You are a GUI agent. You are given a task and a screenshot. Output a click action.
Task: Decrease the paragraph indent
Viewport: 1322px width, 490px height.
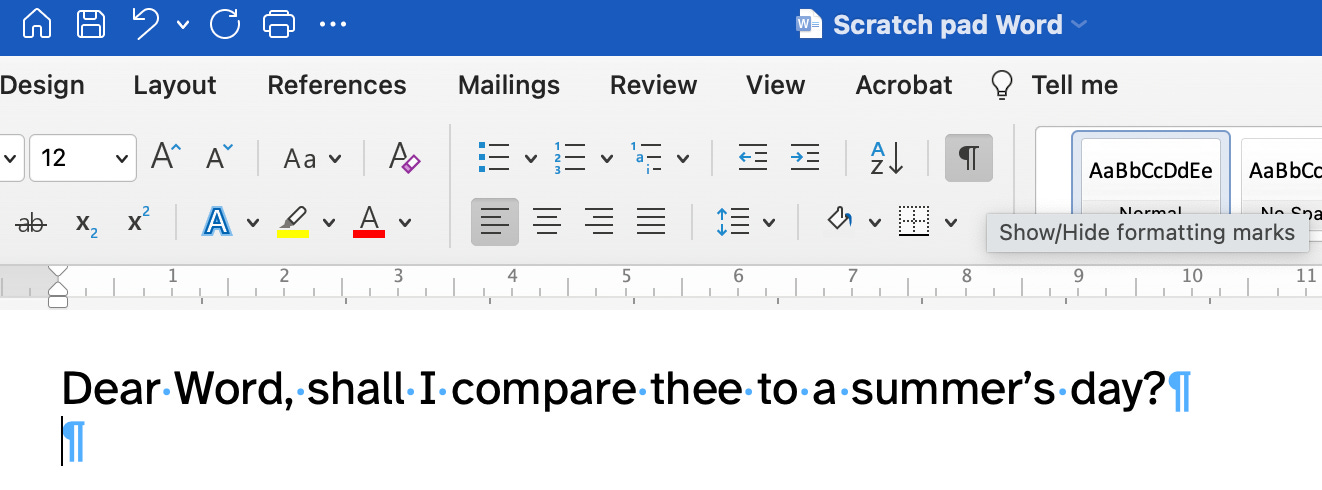tap(752, 157)
